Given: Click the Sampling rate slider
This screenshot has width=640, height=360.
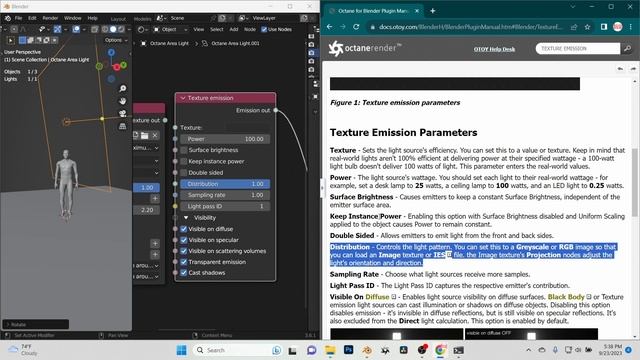Looking at the screenshot, I should tap(225, 195).
